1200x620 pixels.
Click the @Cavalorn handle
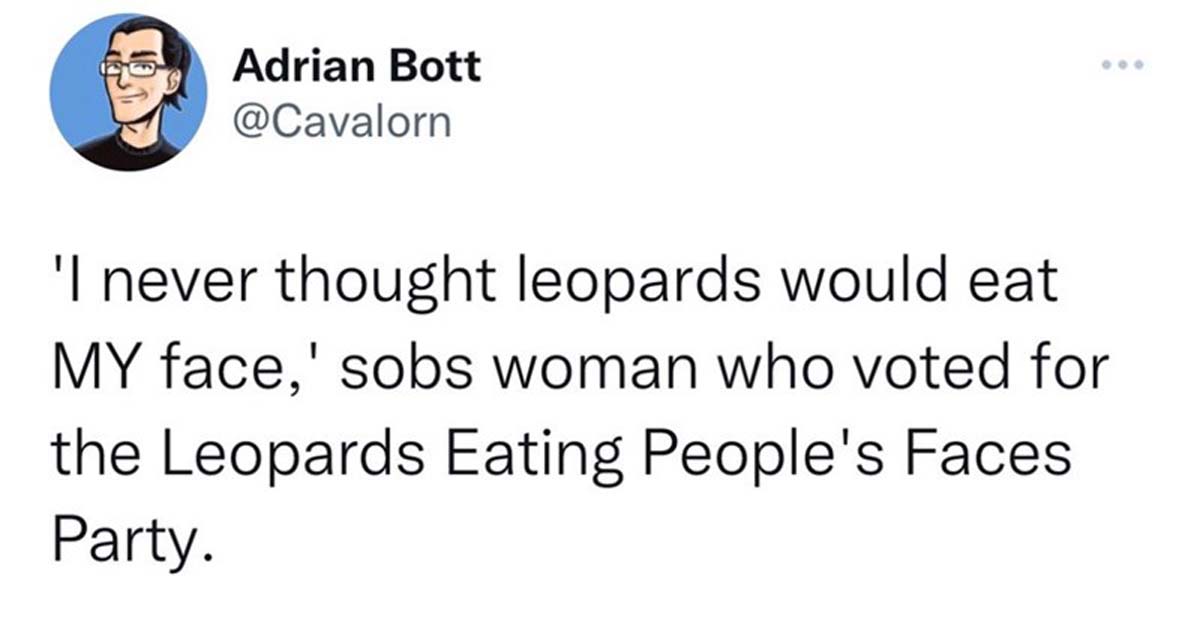(341, 122)
